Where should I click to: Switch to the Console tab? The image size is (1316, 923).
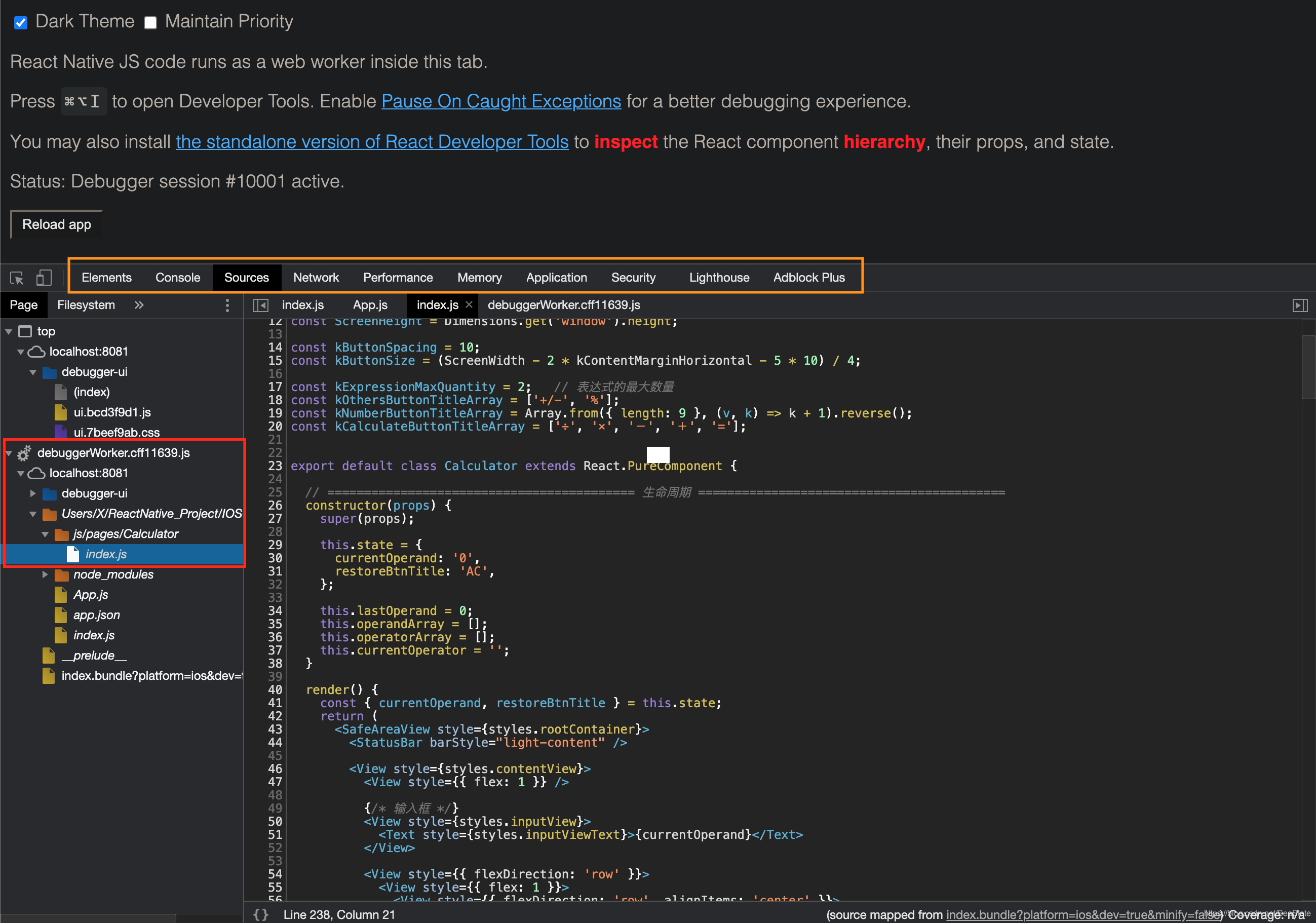click(178, 278)
